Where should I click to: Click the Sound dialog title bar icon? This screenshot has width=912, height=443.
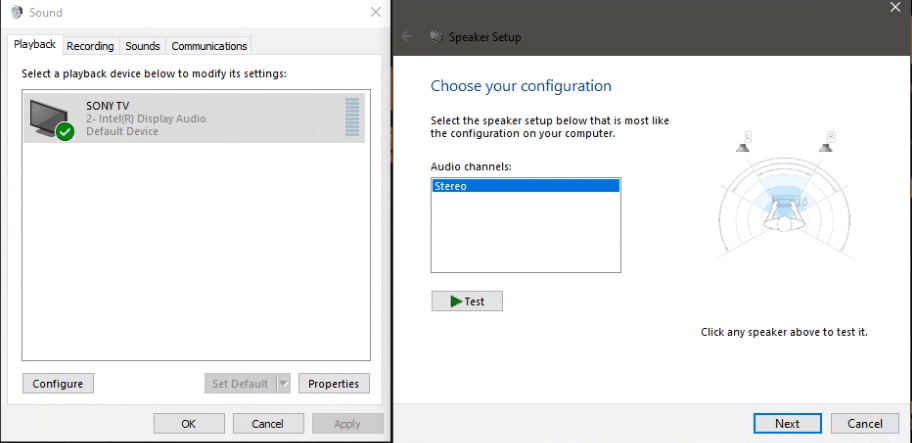(x=15, y=13)
